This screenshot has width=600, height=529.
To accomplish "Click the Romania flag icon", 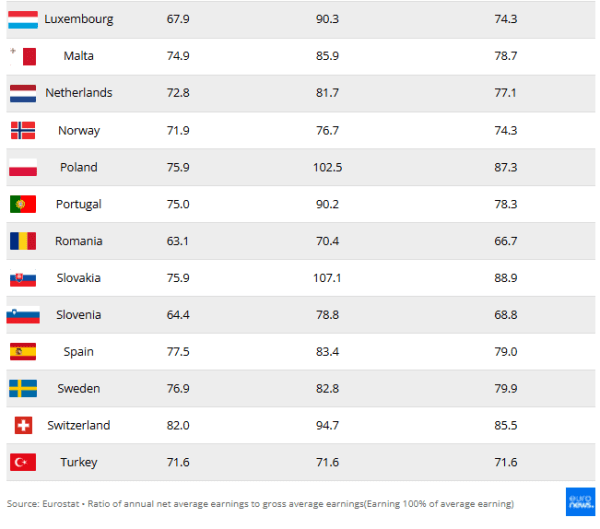I will 23,241.
